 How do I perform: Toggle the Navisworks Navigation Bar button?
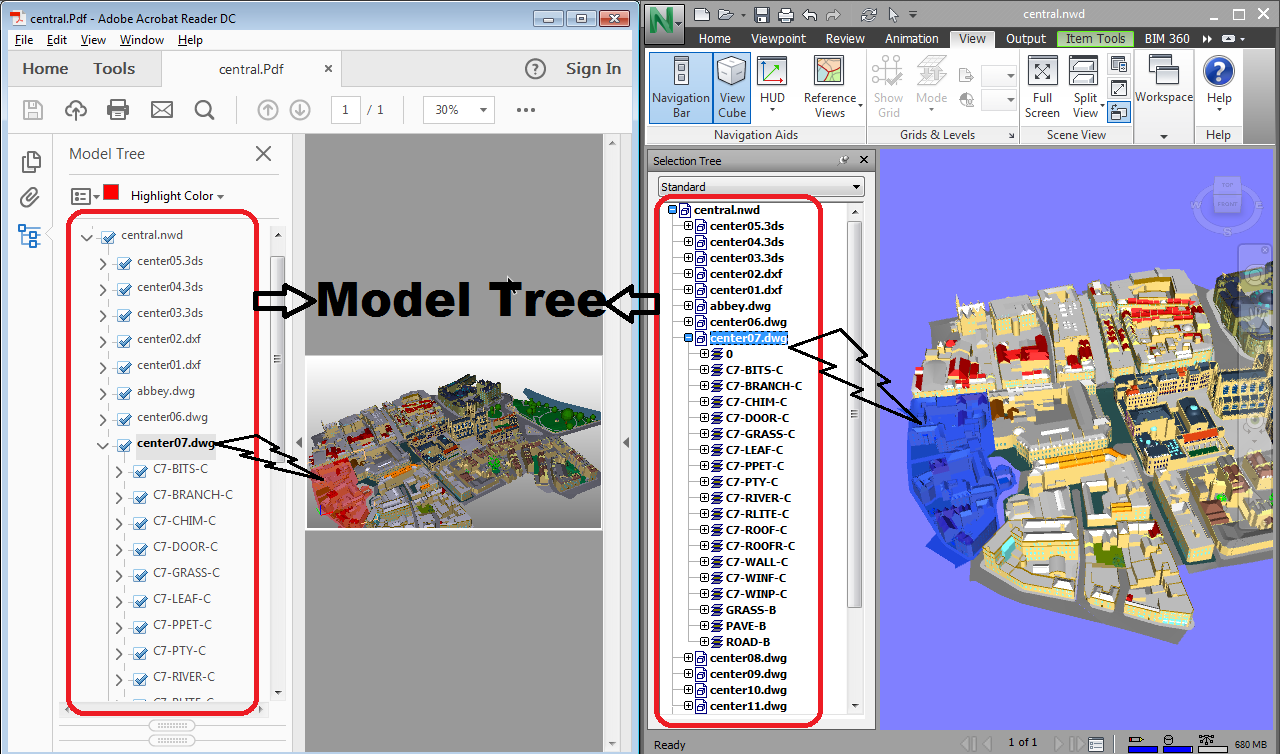point(680,87)
